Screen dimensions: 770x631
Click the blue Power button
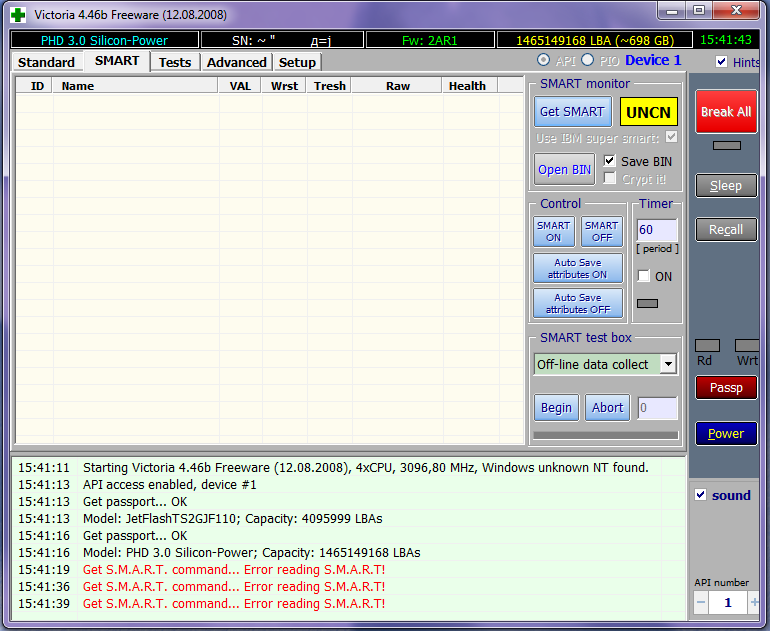726,434
